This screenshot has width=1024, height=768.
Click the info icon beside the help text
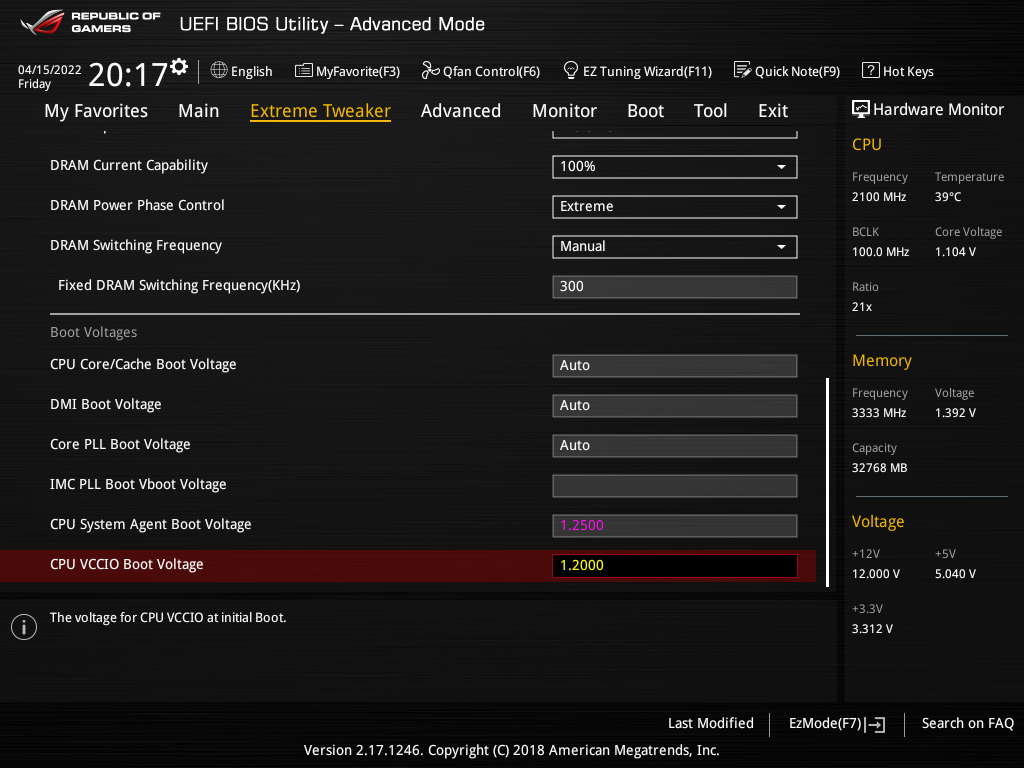(24, 627)
